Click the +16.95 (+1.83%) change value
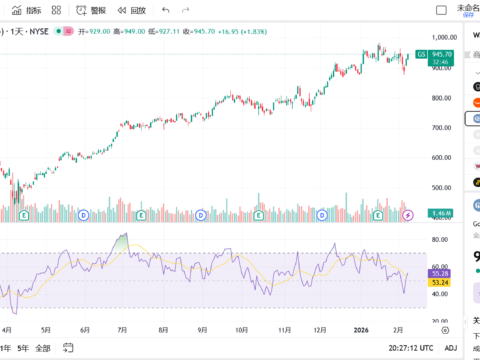 tap(243, 31)
